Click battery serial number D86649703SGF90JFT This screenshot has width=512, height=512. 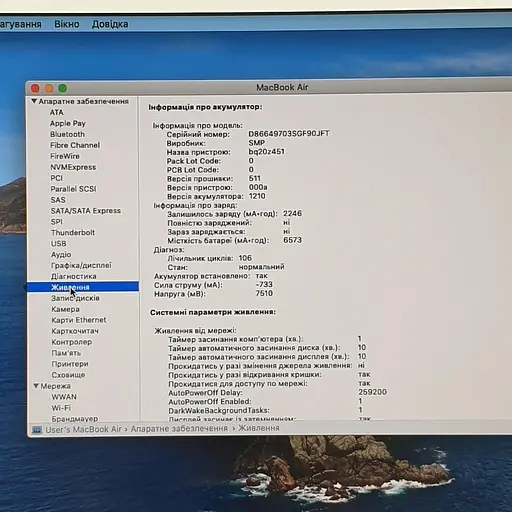click(x=289, y=134)
